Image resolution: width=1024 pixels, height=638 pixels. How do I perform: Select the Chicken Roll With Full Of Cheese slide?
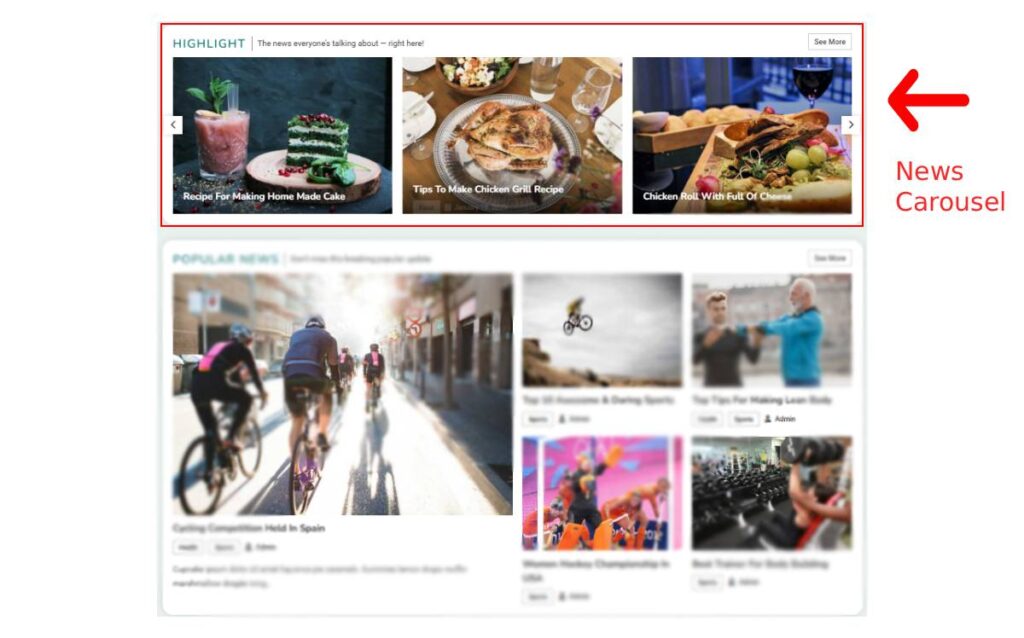[x=742, y=135]
